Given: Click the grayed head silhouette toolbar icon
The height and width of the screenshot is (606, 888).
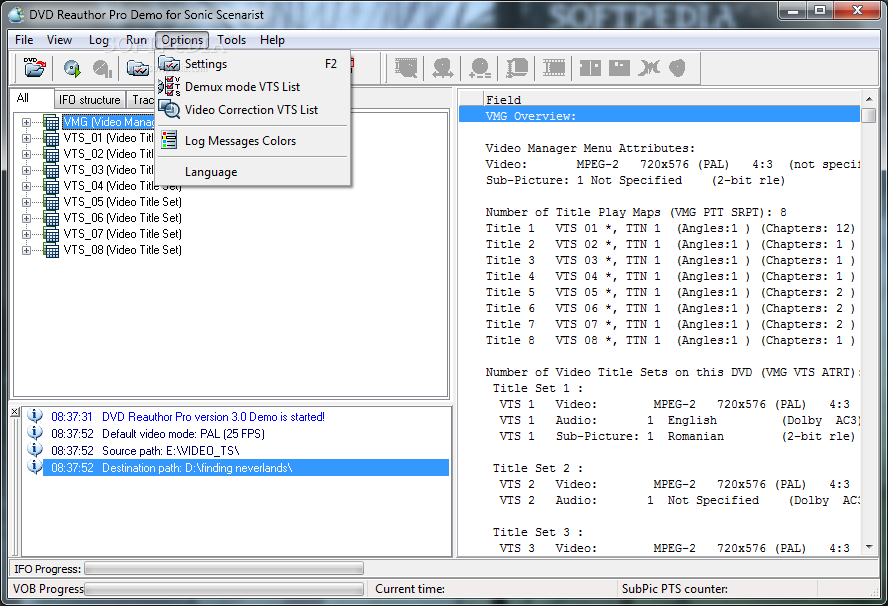Looking at the screenshot, I should (x=677, y=68).
